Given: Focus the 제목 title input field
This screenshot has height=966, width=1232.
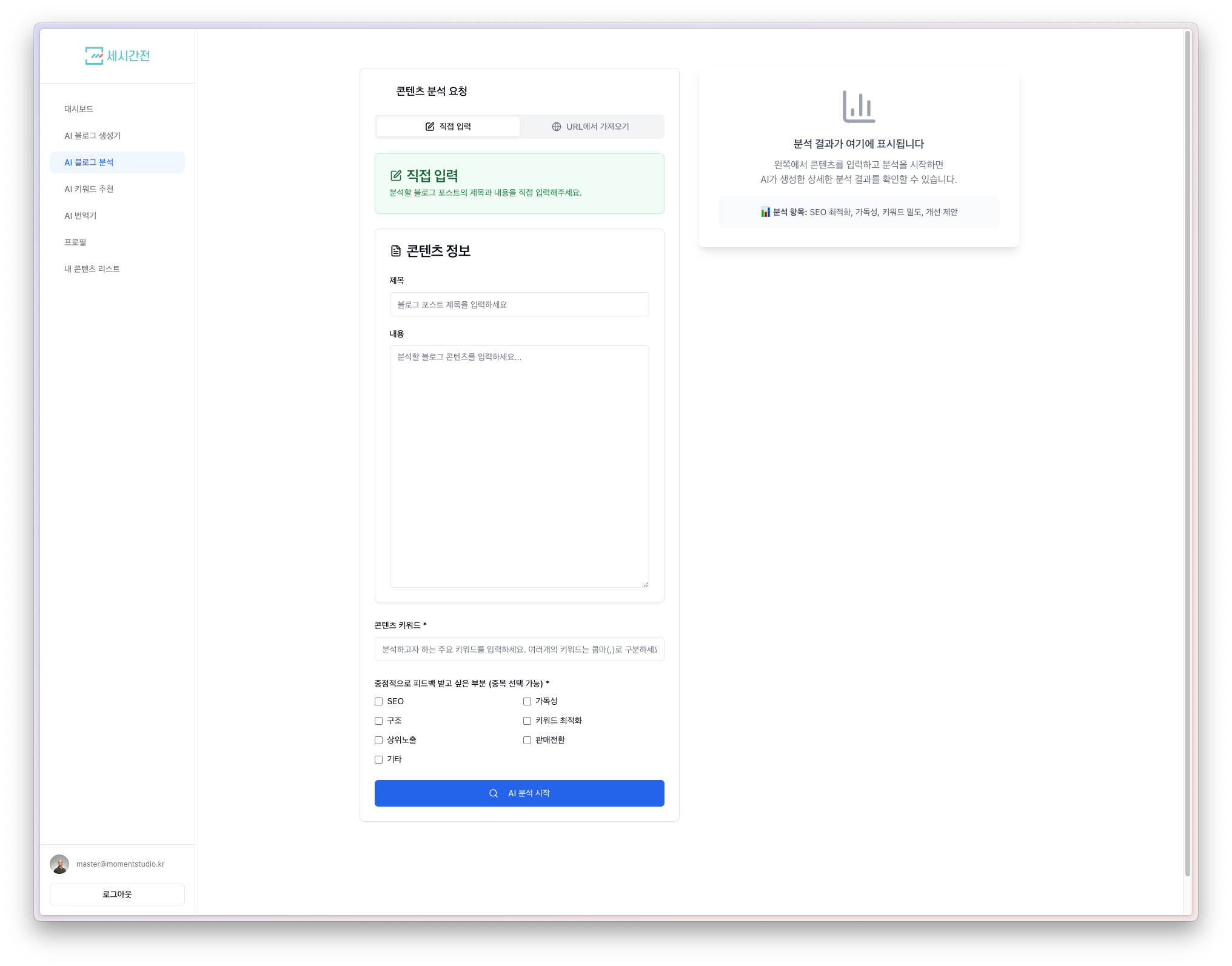Looking at the screenshot, I should (519, 304).
